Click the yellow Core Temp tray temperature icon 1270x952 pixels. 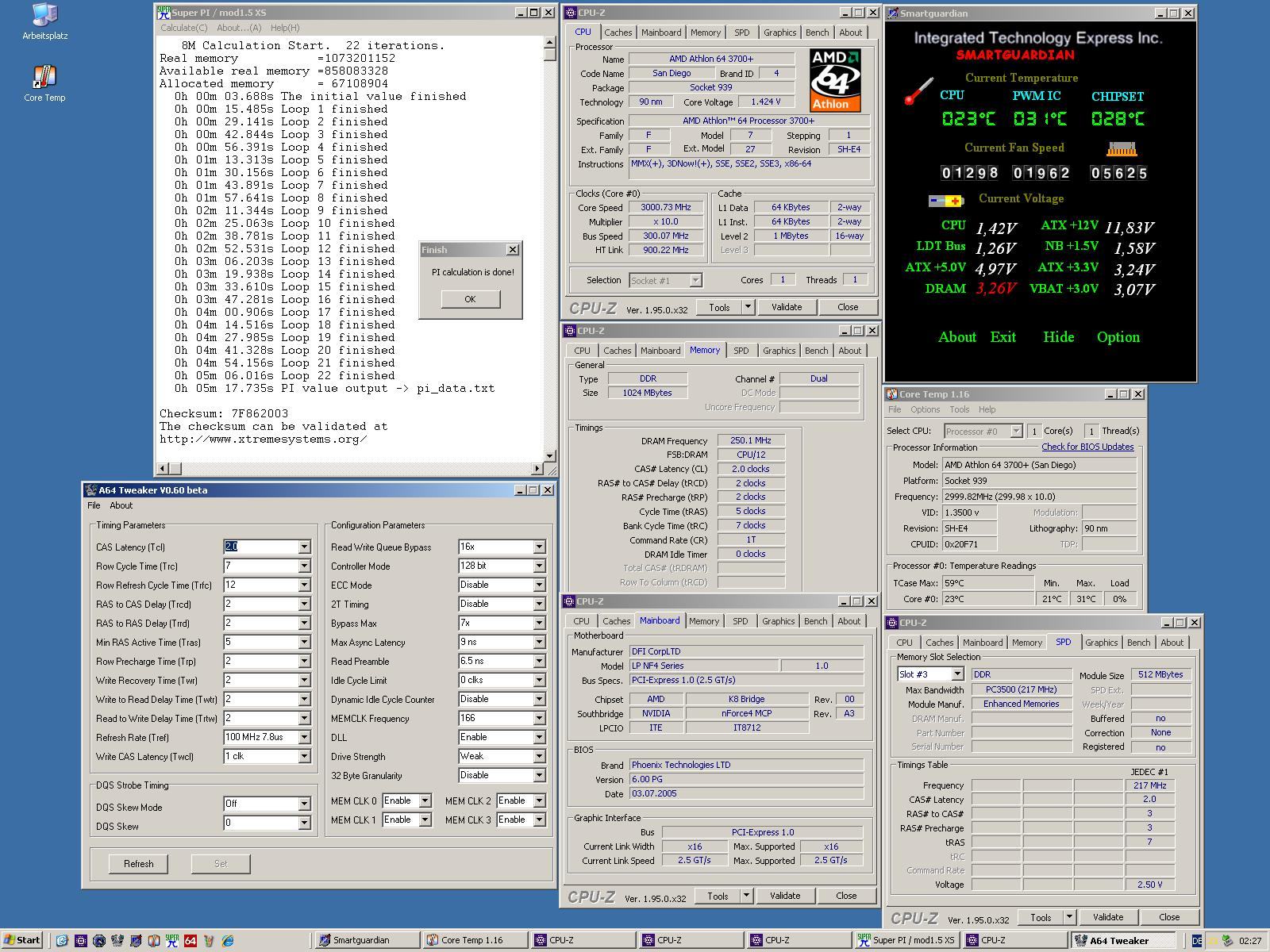(x=1212, y=942)
